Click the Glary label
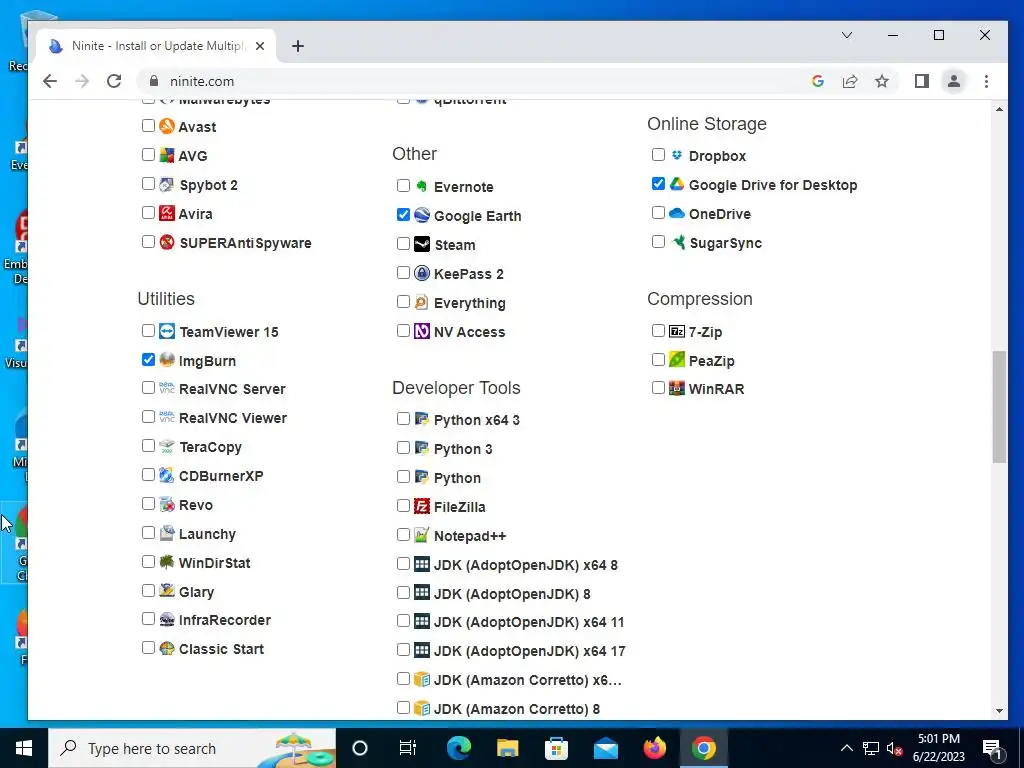Screen dimensions: 1024x768 point(197,592)
